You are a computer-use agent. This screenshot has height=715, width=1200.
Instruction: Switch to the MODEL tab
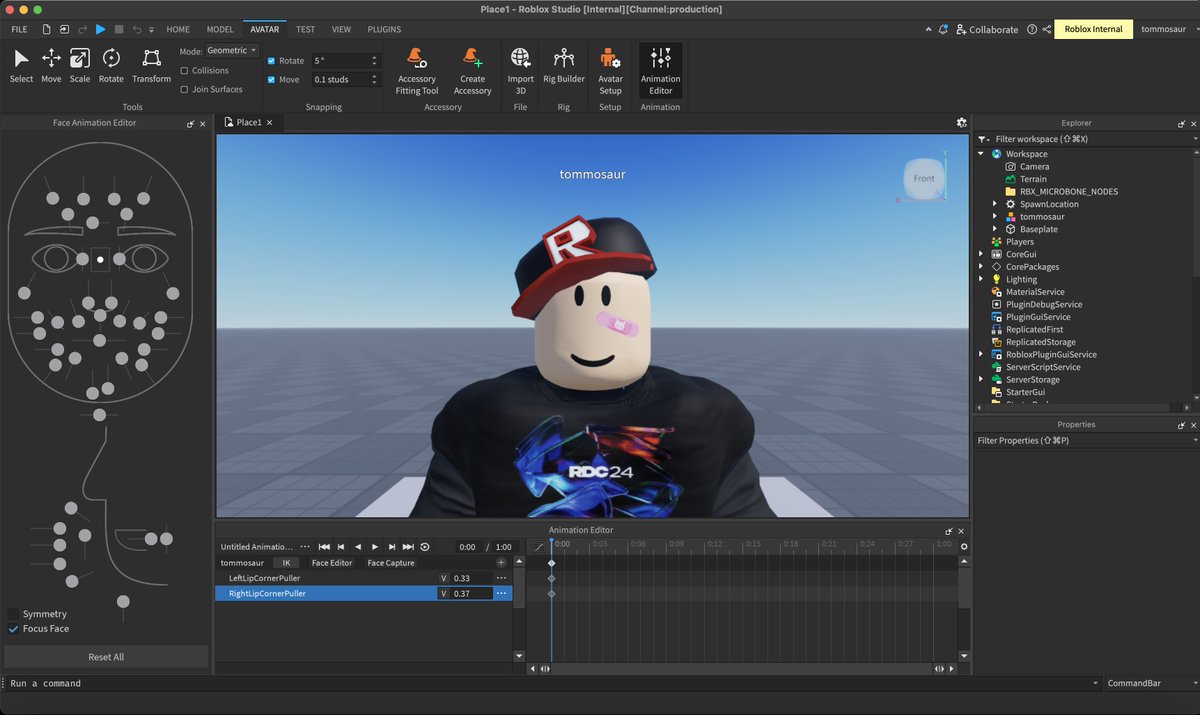coord(220,30)
